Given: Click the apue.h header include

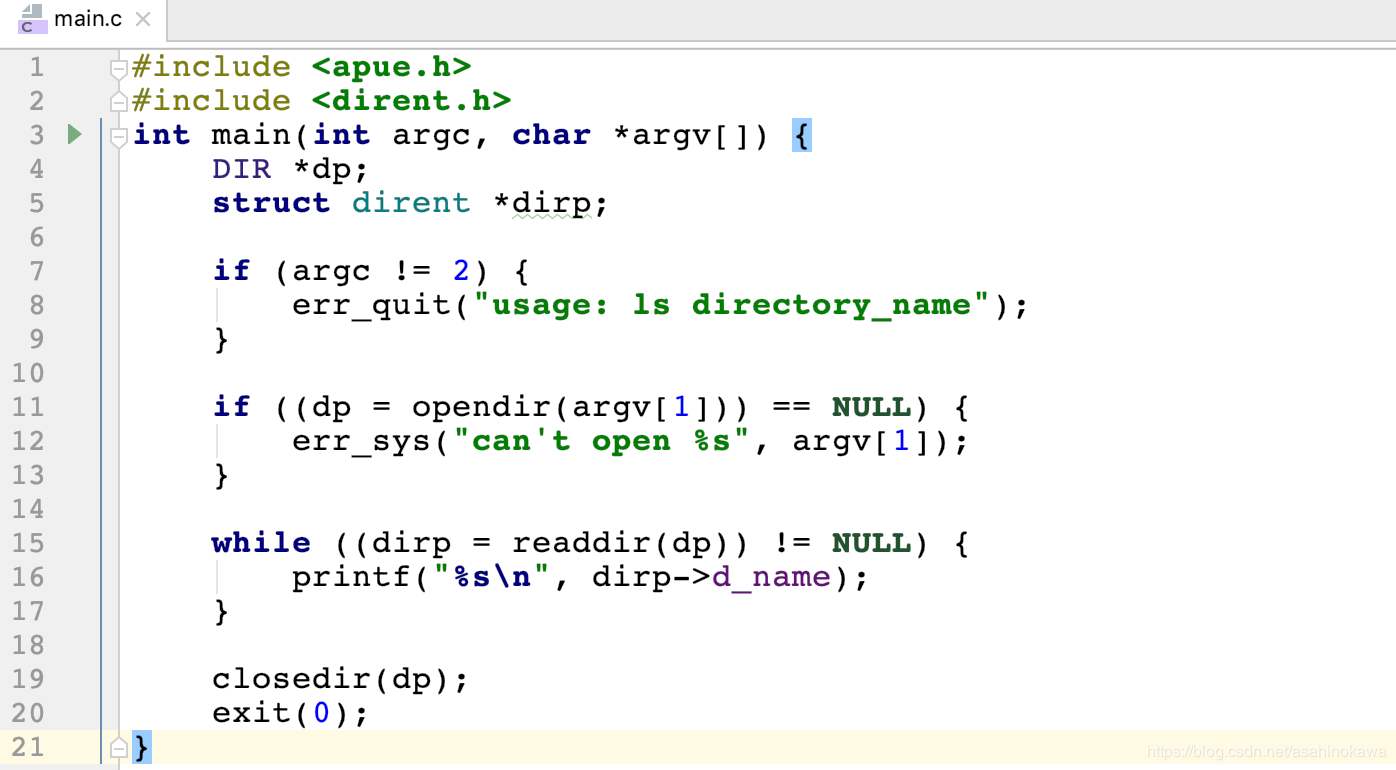Looking at the screenshot, I should point(391,67).
